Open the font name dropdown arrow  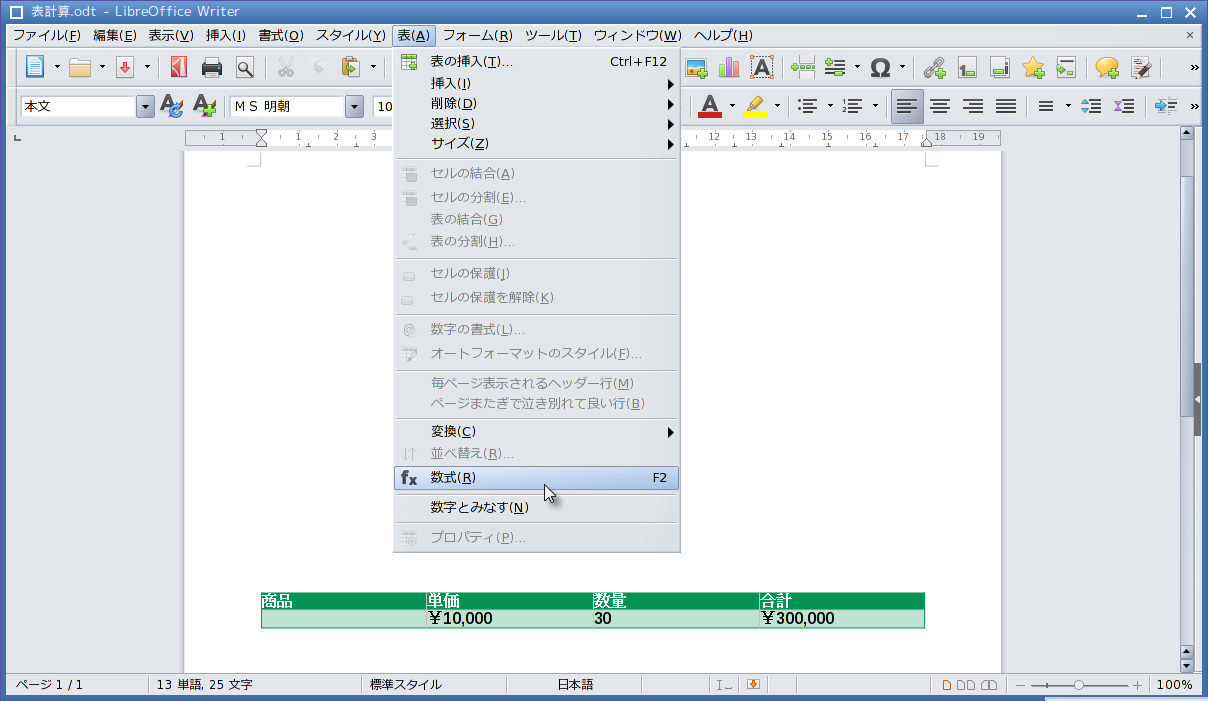tap(354, 106)
